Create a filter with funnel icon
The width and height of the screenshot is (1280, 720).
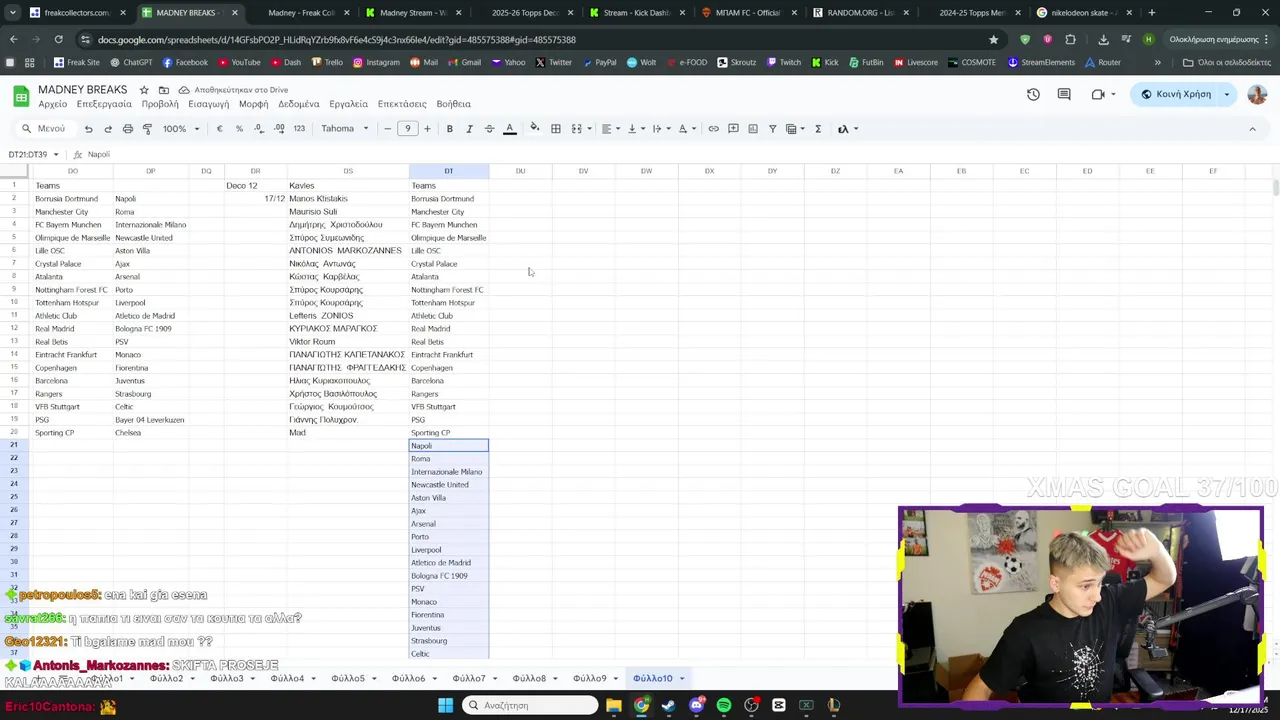tap(772, 129)
